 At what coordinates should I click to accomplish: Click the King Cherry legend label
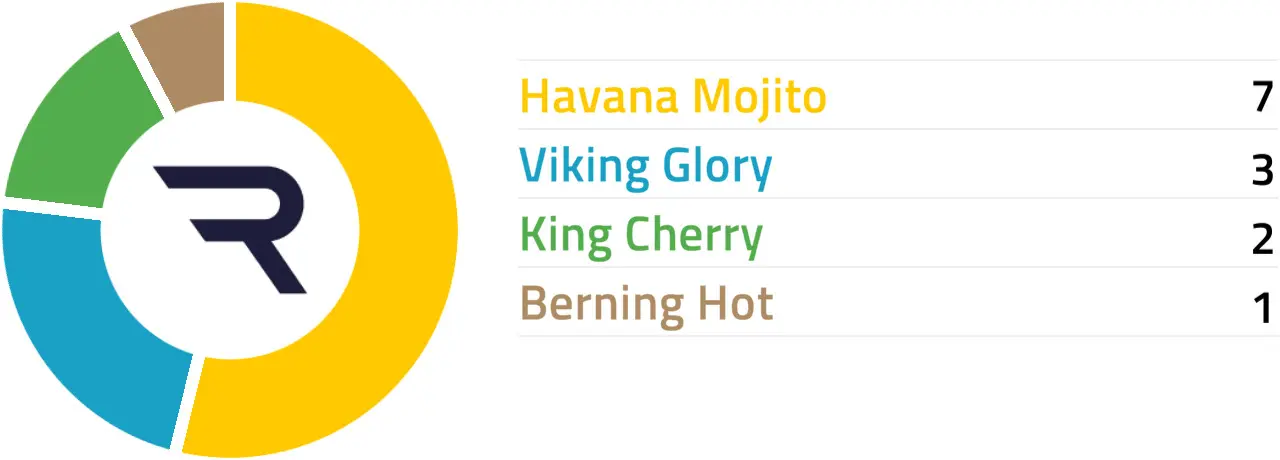[641, 236]
